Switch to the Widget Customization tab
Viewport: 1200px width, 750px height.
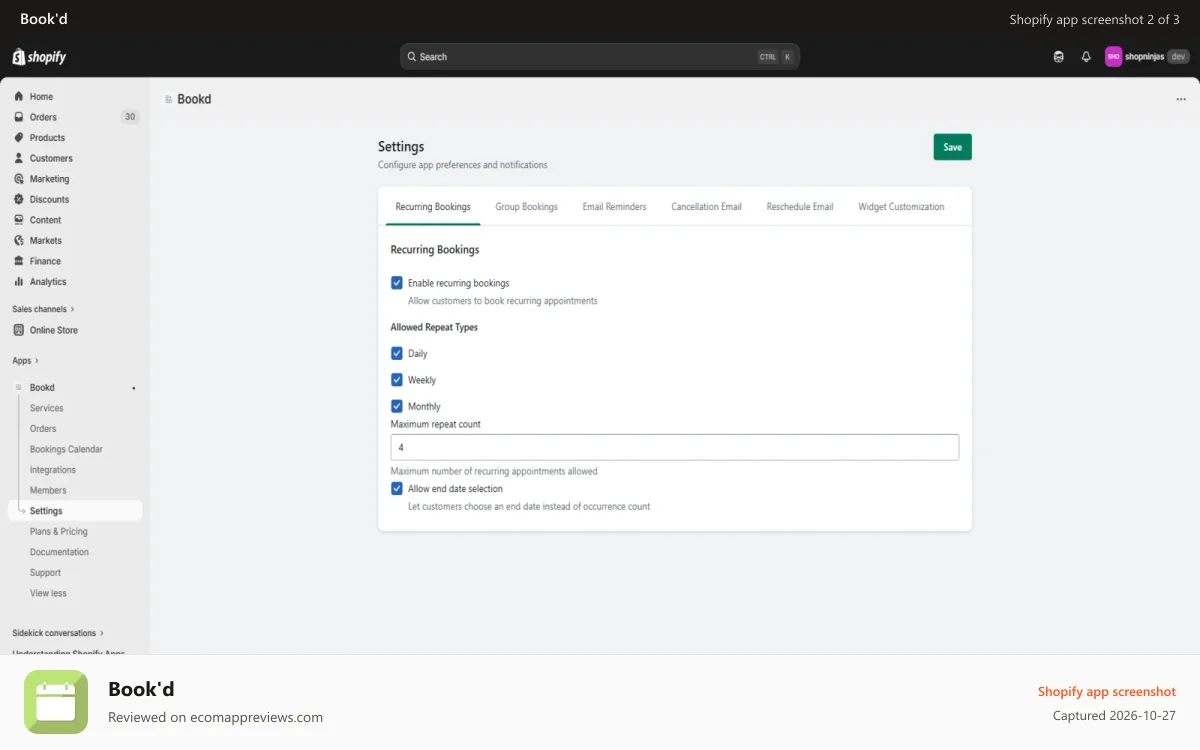coord(901,207)
